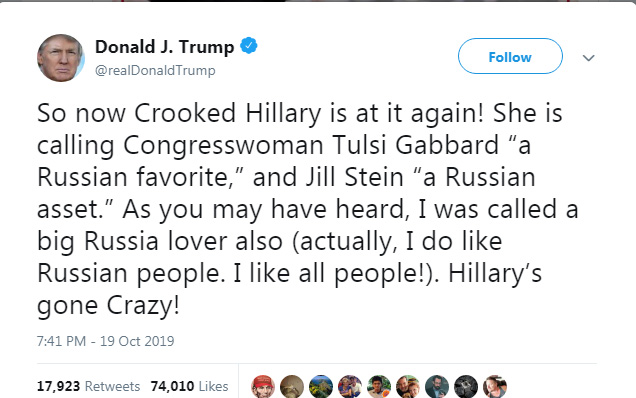The height and width of the screenshot is (398, 636).
Task: Open the tweet author's profile photo
Action: coord(61,58)
